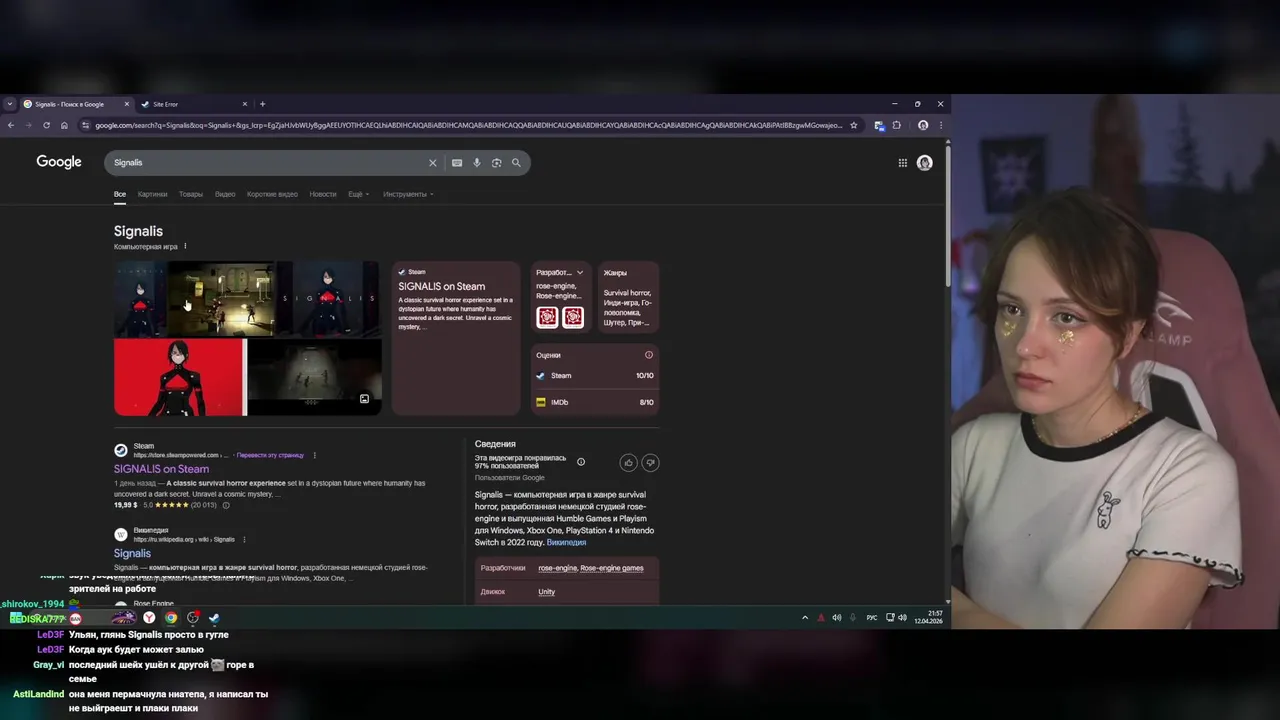Open the on-screen keyboard input tool

click(x=457, y=163)
